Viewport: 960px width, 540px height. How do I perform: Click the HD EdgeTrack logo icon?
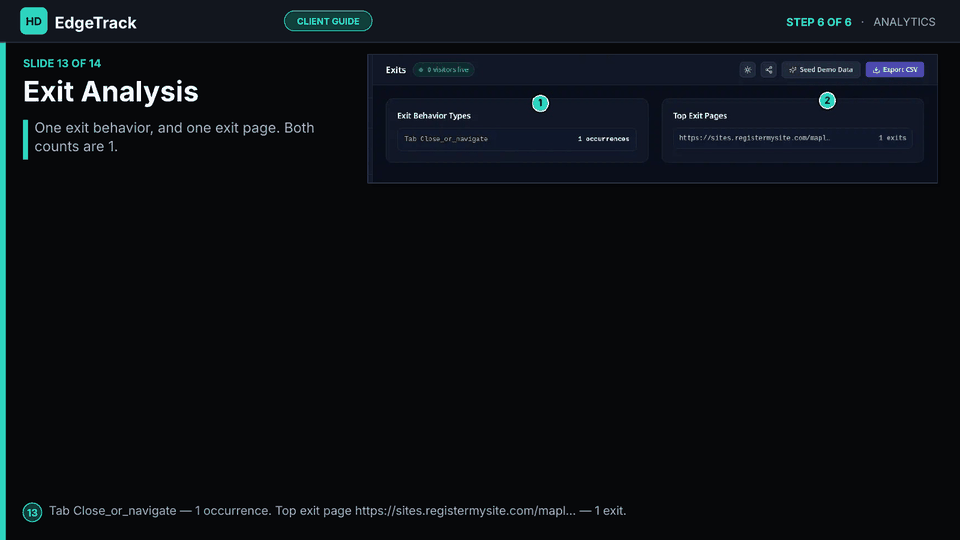tap(34, 21)
